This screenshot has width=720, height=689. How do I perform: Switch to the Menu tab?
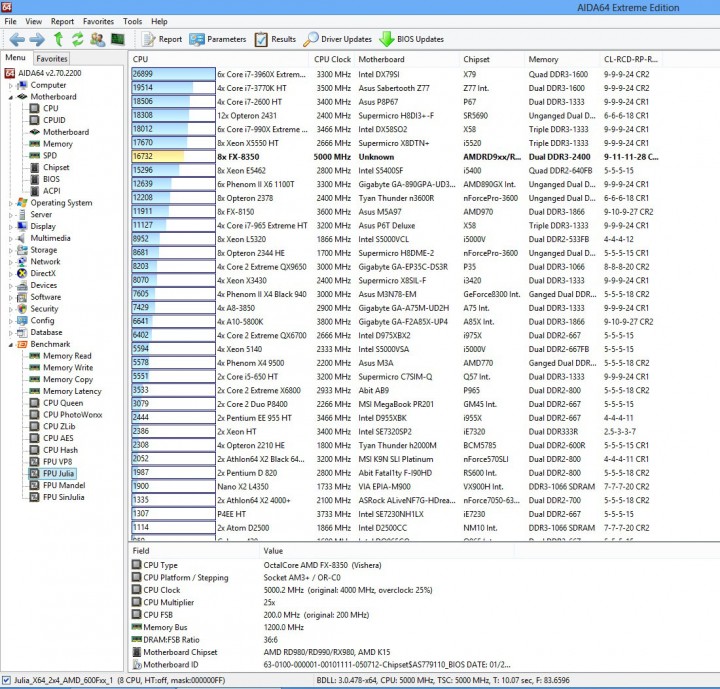15,58
